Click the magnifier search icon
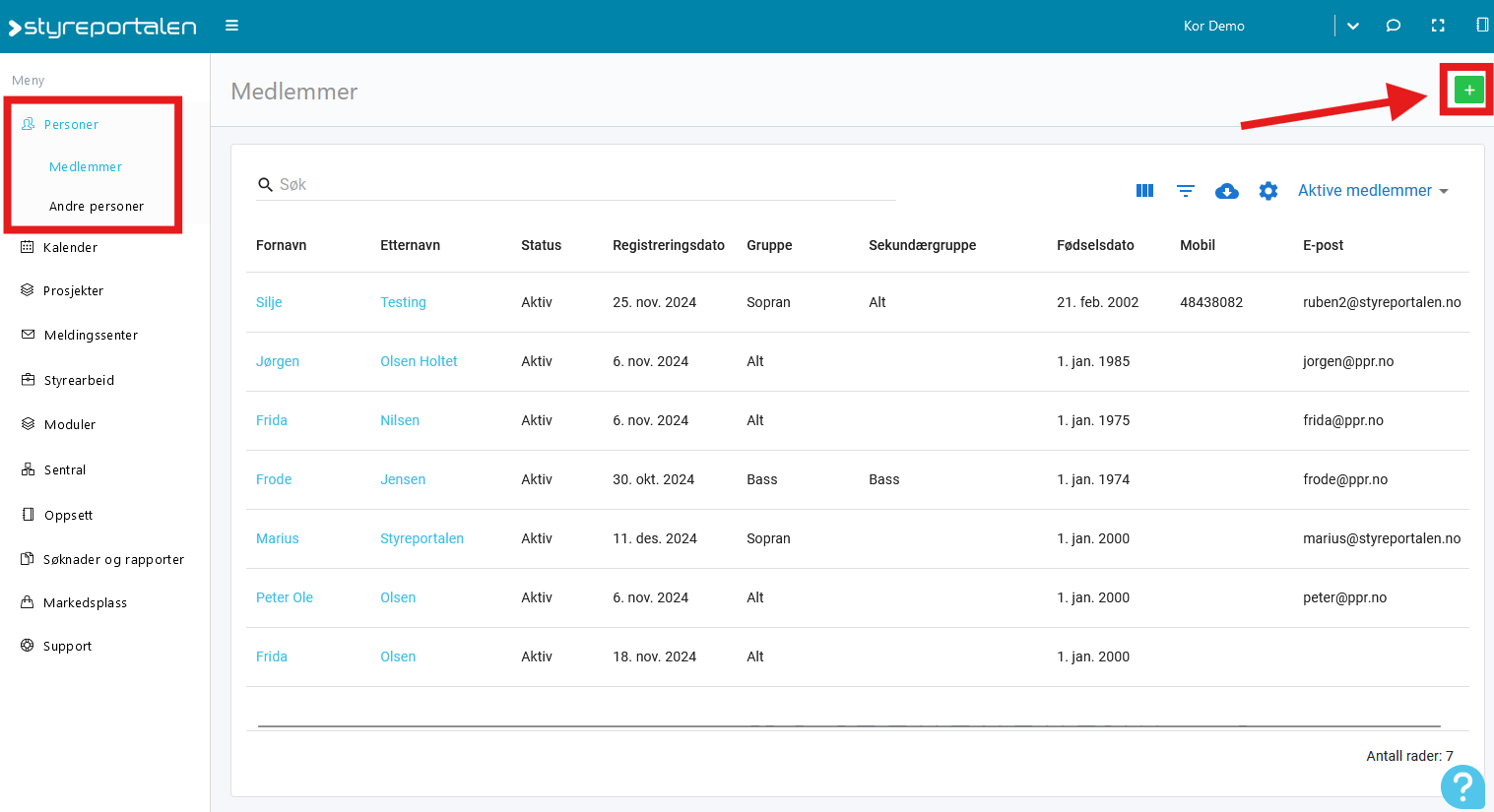The height and width of the screenshot is (812, 1494). [x=265, y=184]
